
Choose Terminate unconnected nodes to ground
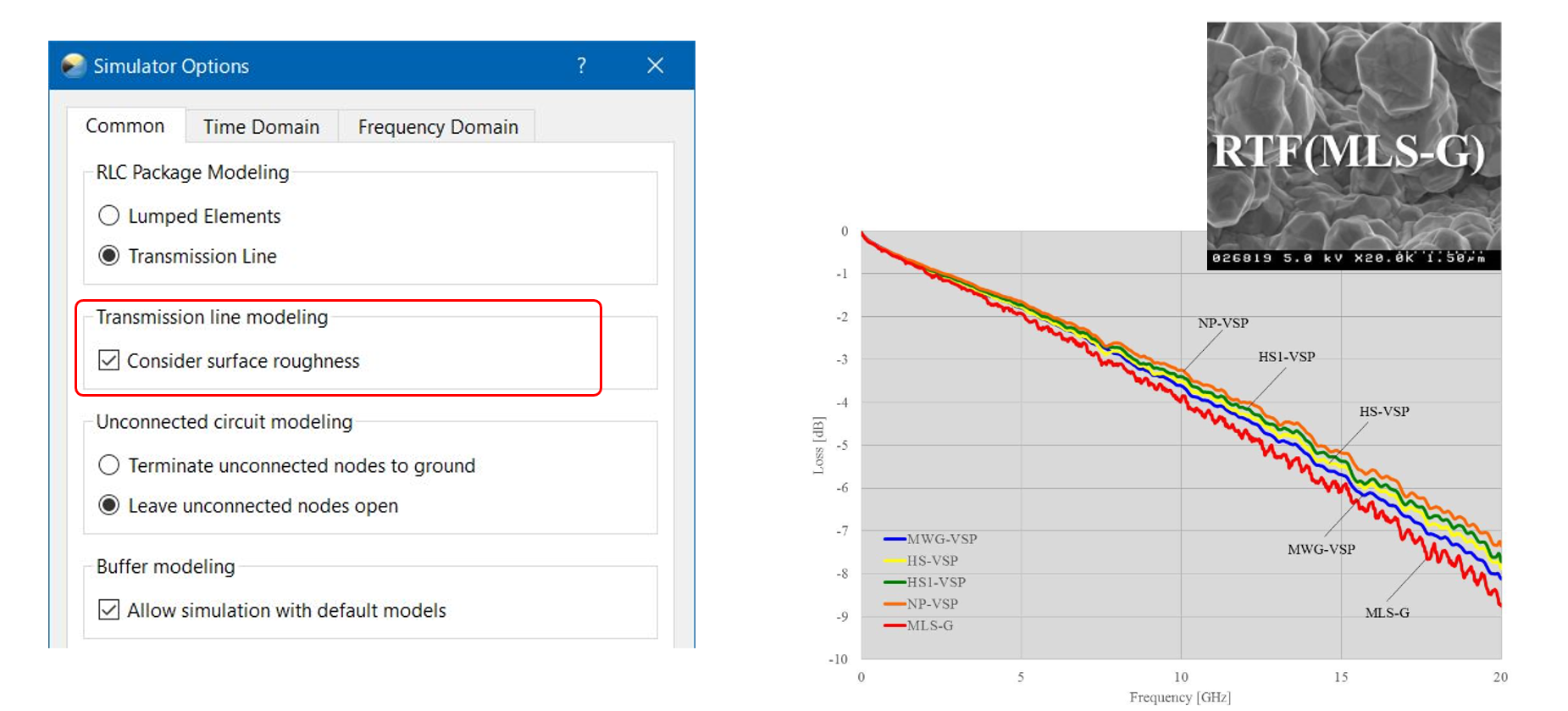click(x=109, y=465)
